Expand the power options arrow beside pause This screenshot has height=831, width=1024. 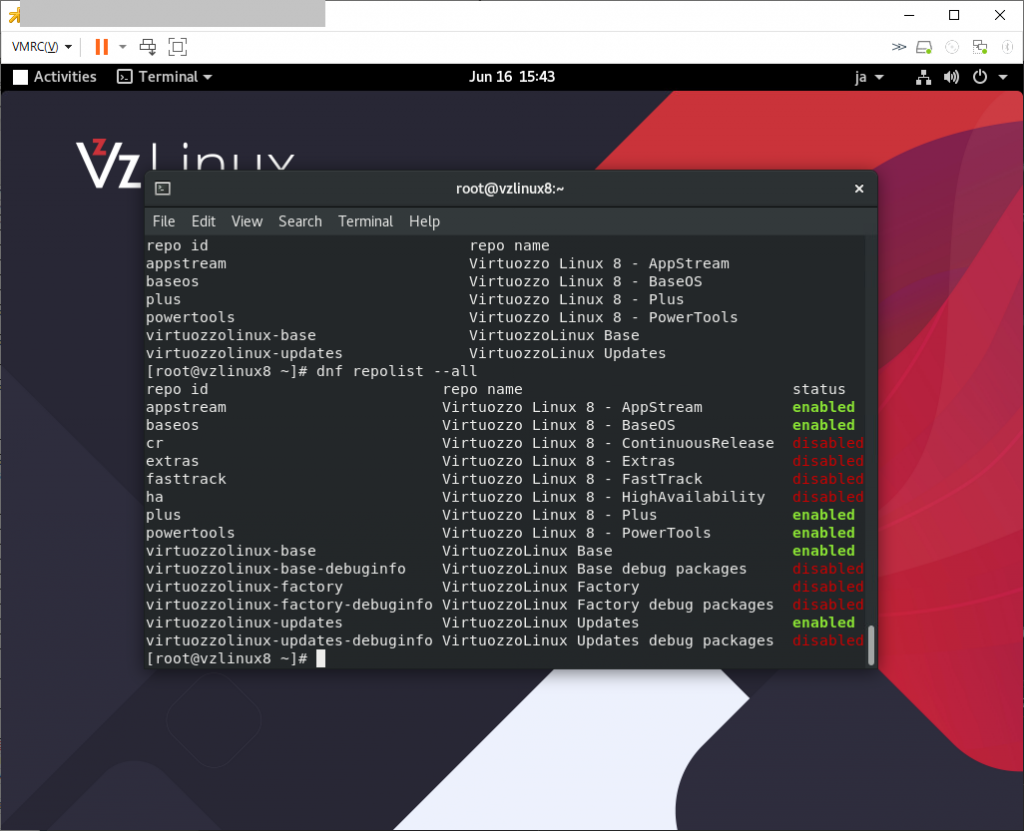click(x=123, y=47)
